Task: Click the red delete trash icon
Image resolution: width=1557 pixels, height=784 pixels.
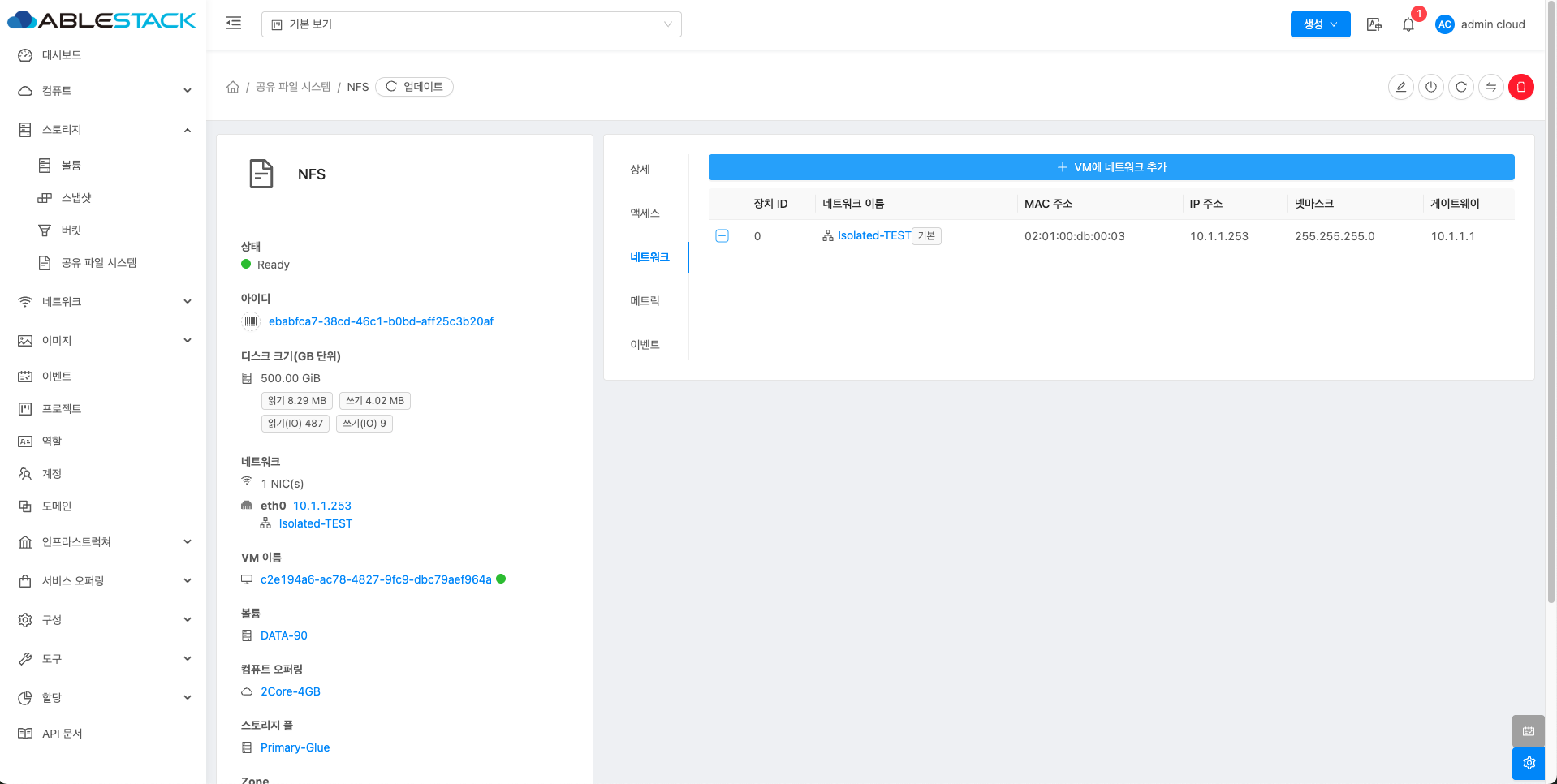Action: click(x=1520, y=87)
